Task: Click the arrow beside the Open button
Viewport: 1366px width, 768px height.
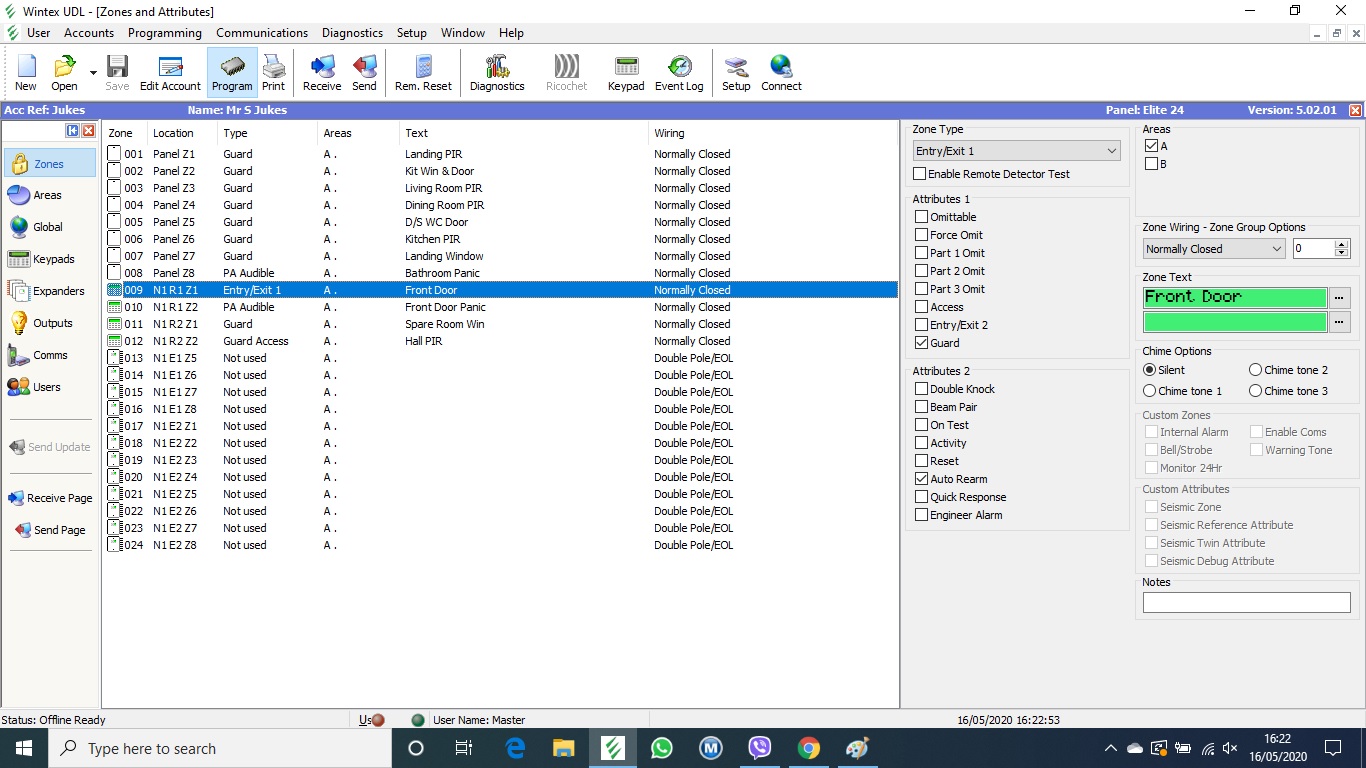Action: (x=93, y=73)
